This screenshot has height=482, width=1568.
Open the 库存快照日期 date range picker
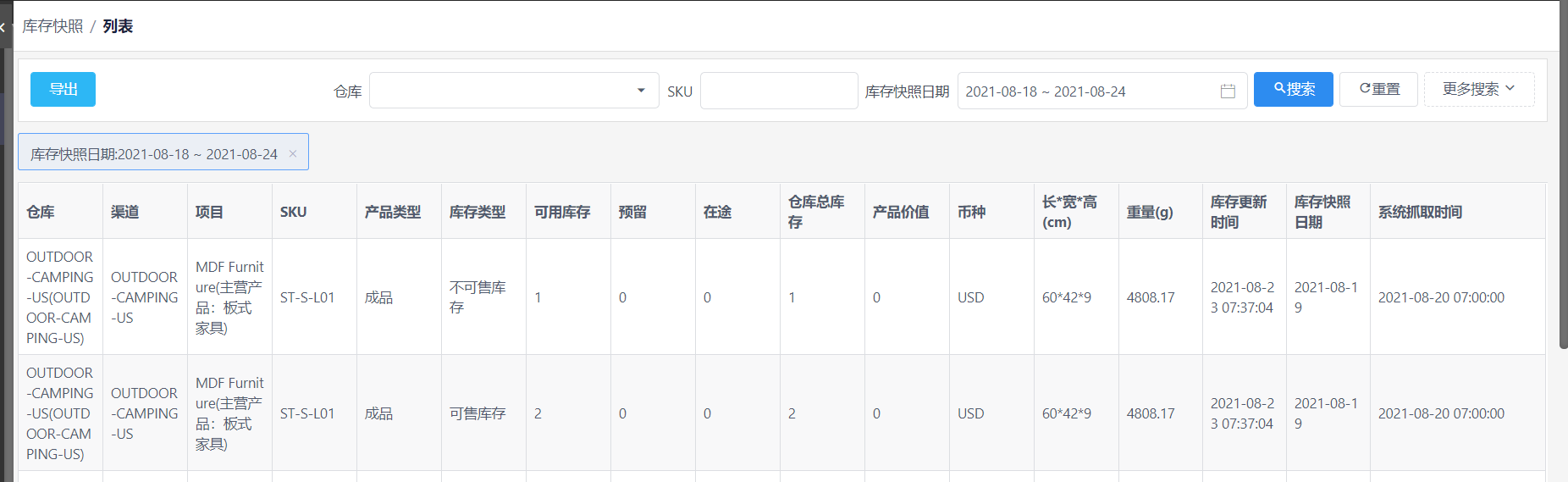pos(1101,91)
